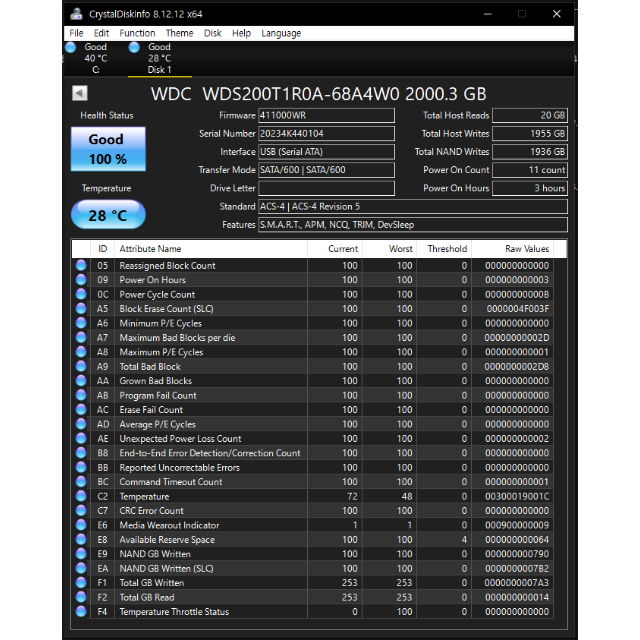Click the Total NAND Writes value 1936 GB
Viewport: 640px width, 640px height.
click(530, 152)
